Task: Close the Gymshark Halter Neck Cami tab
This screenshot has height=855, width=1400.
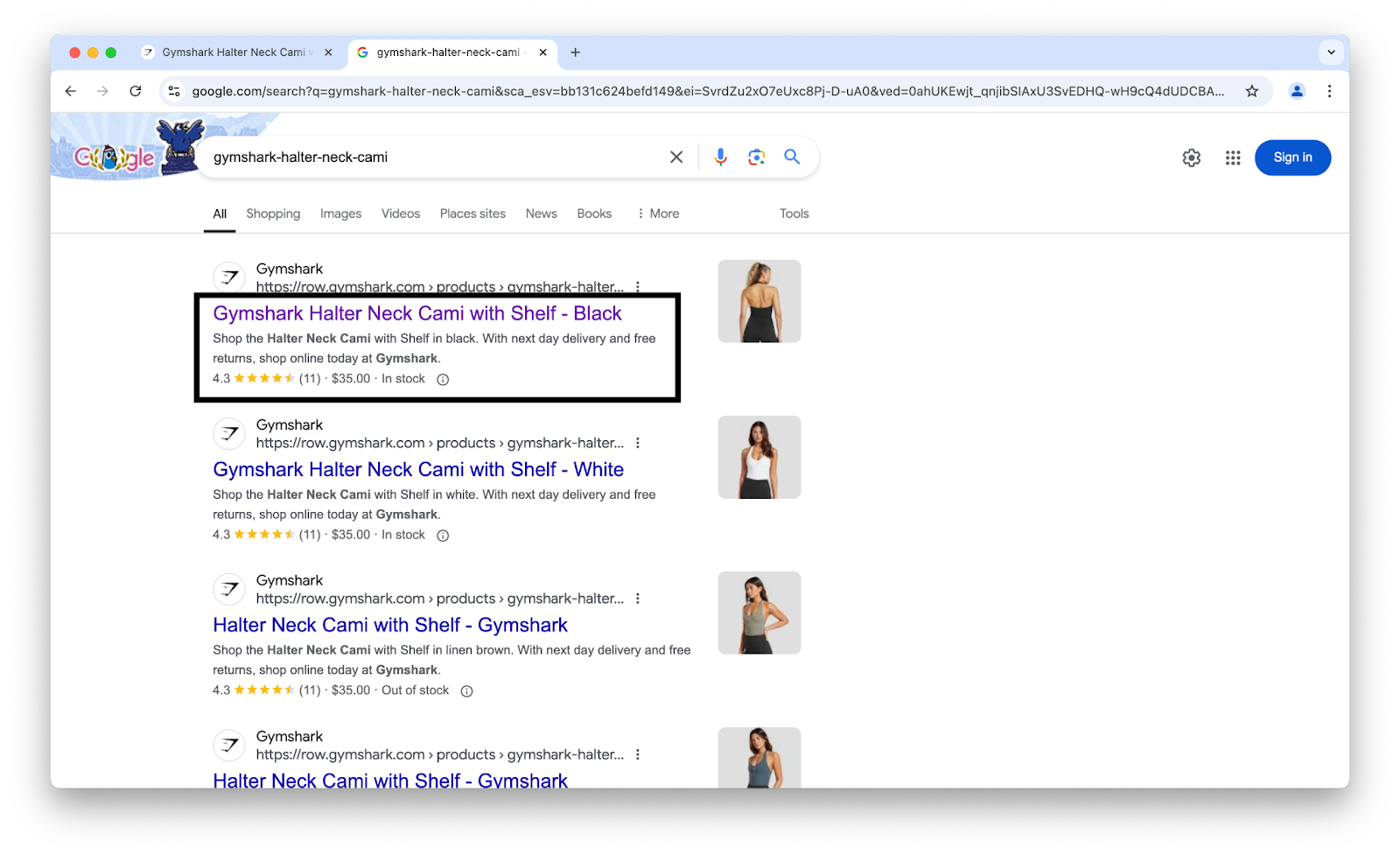Action: point(328,53)
